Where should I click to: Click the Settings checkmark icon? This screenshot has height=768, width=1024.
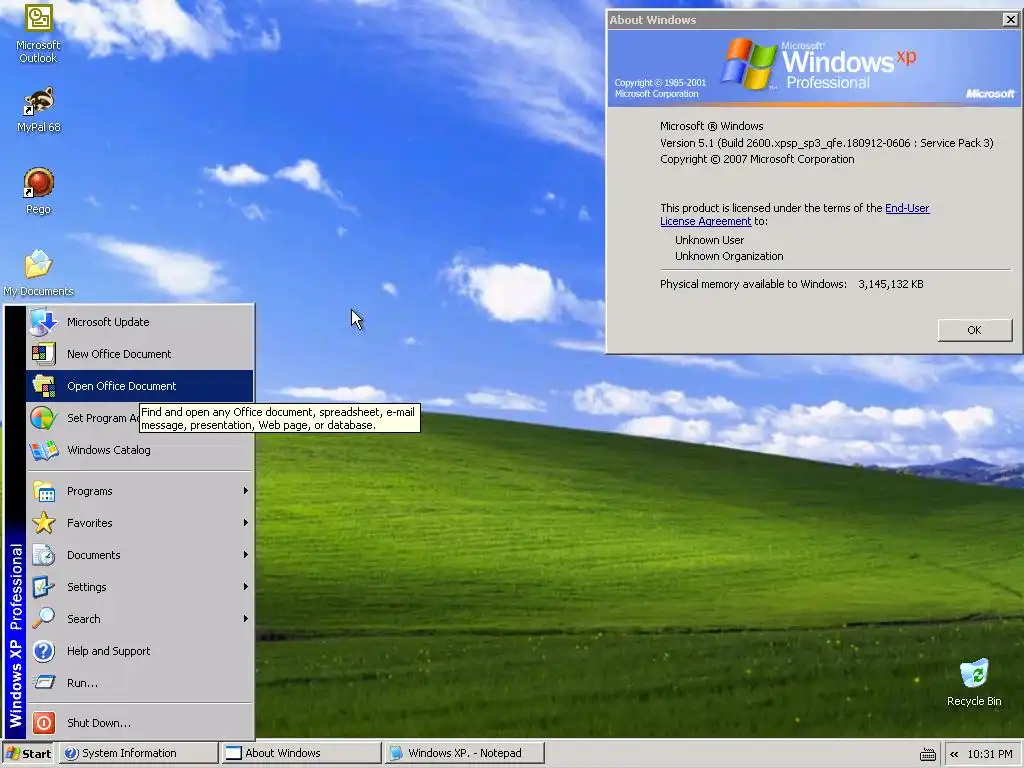pos(44,587)
